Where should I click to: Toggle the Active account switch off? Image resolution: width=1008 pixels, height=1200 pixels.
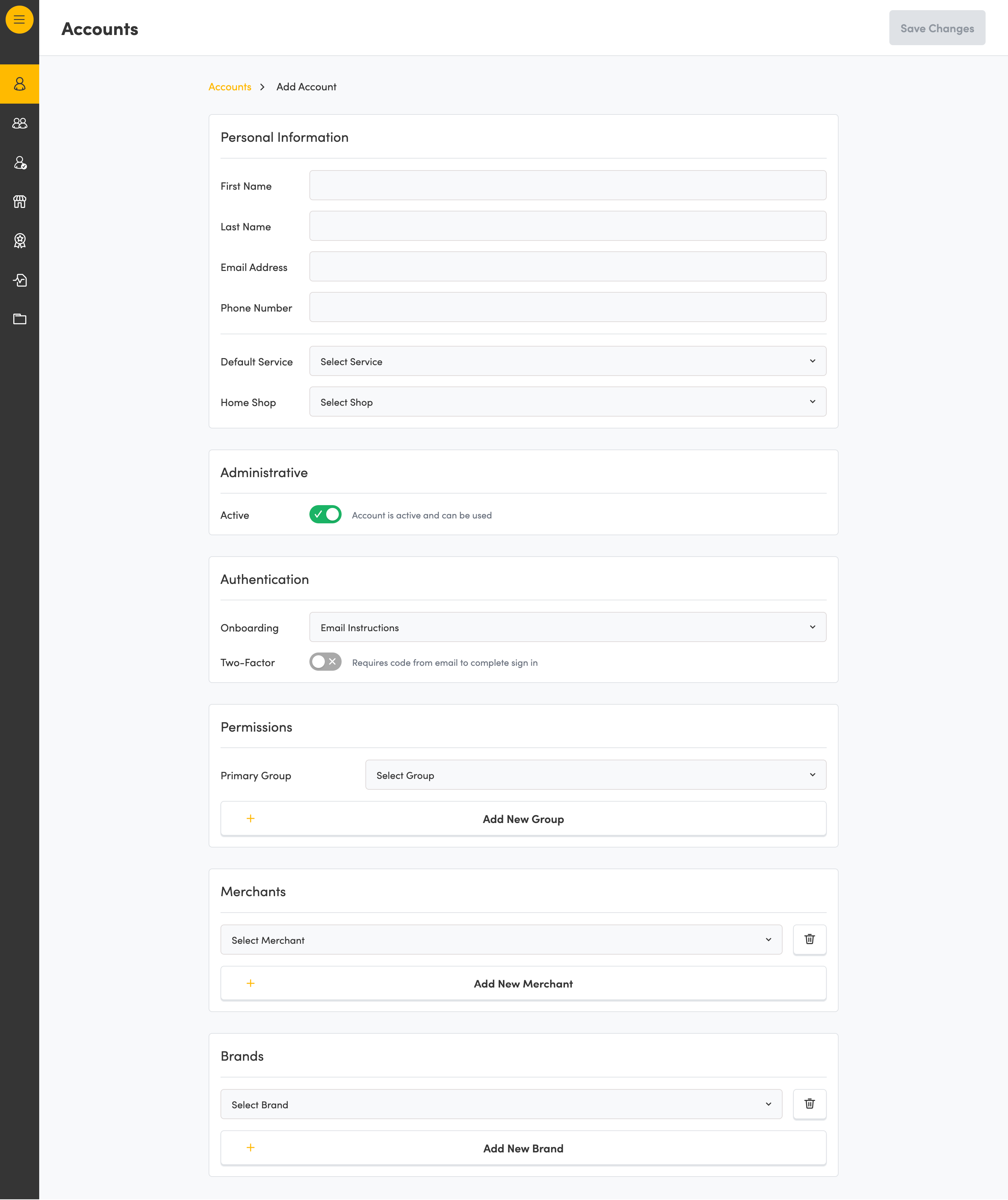[x=325, y=514]
